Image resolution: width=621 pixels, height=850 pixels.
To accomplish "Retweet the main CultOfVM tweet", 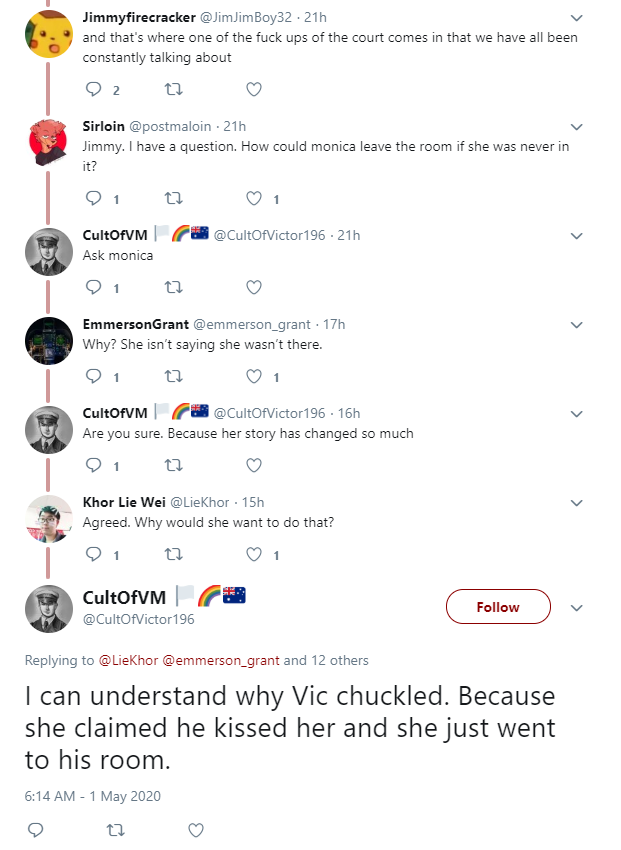I will 115,830.
